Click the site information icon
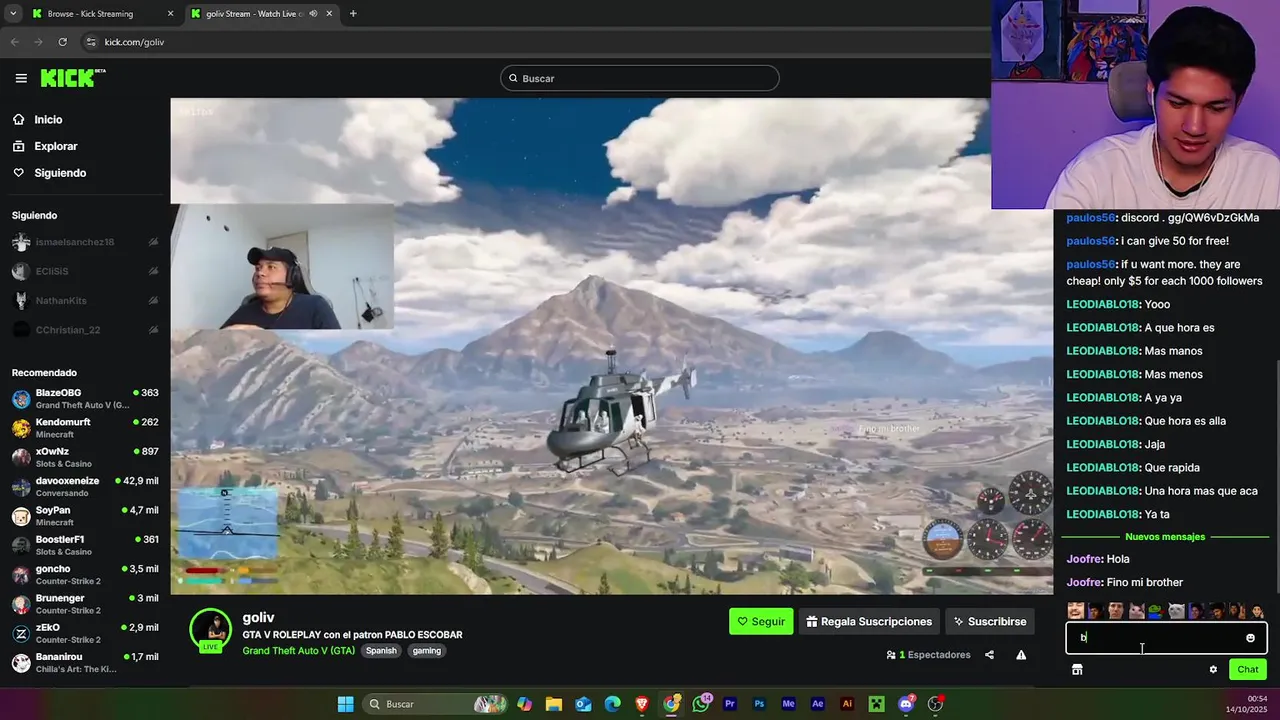The image size is (1280, 720). pyautogui.click(x=91, y=42)
